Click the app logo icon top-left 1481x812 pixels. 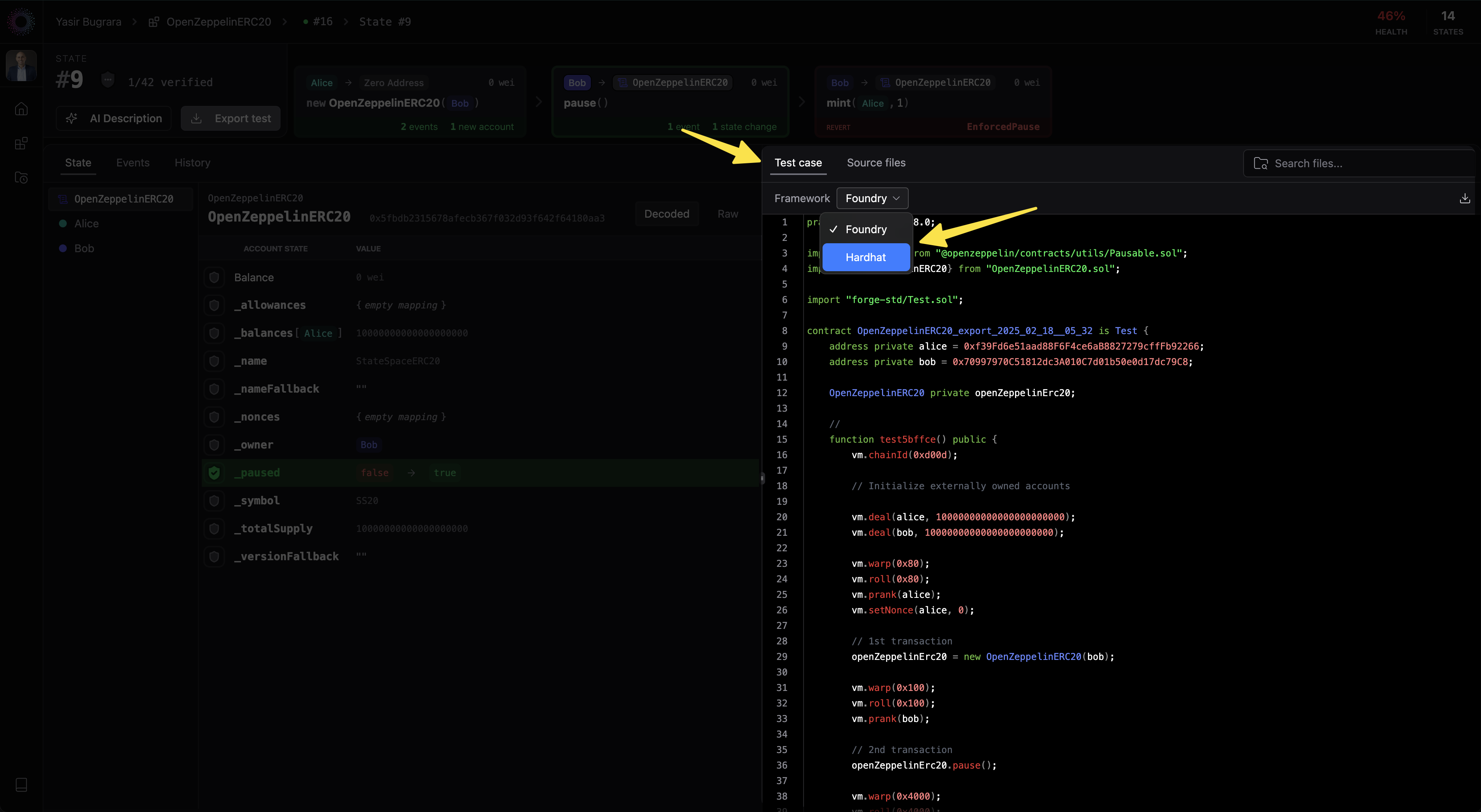tap(21, 22)
